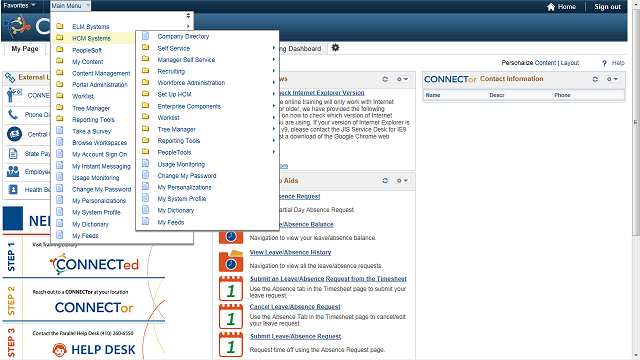Click the Cancel Leave/Absence Request calendar icon

[x=231, y=316]
